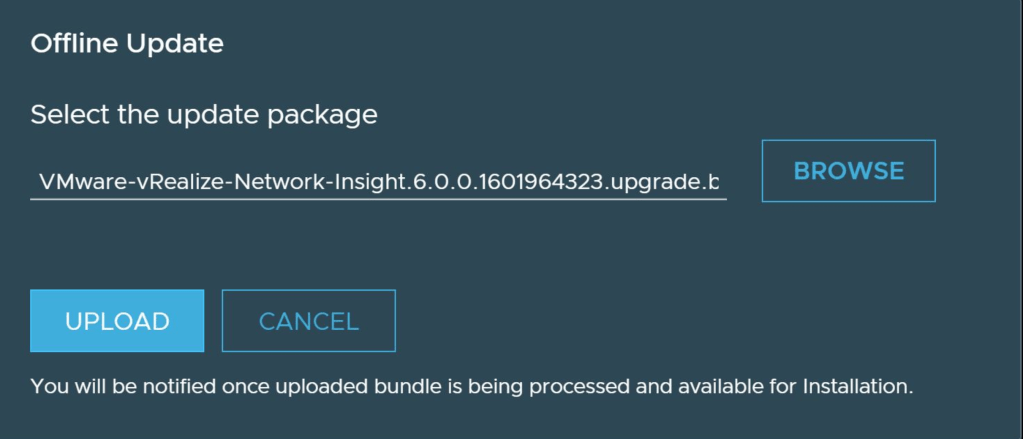Image resolution: width=1023 pixels, height=439 pixels.
Task: Click the update package filename field
Action: [x=378, y=183]
